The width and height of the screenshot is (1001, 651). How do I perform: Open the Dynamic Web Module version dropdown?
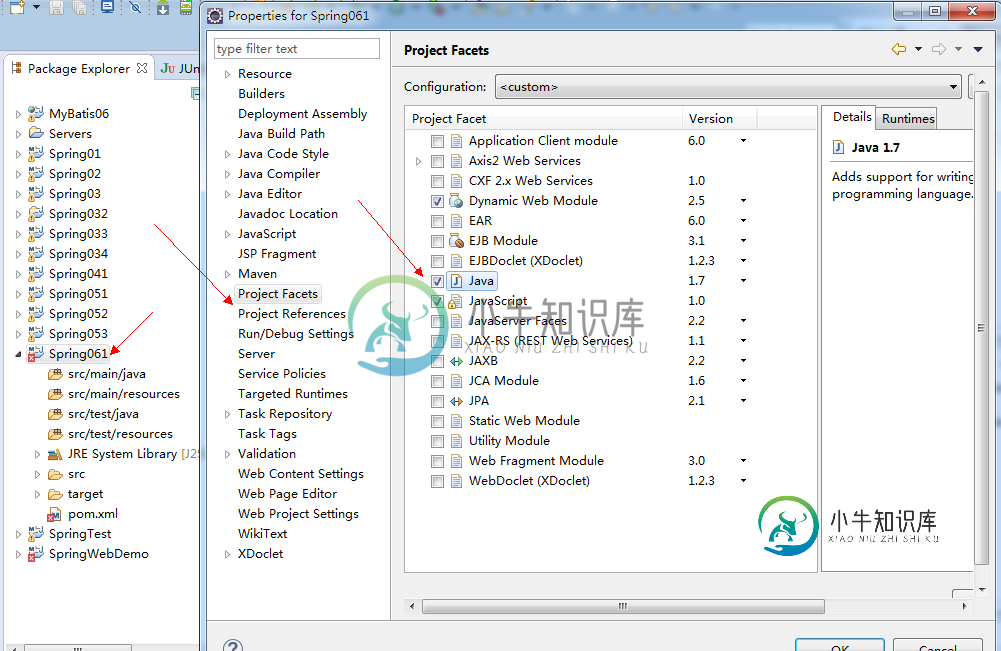pos(743,201)
